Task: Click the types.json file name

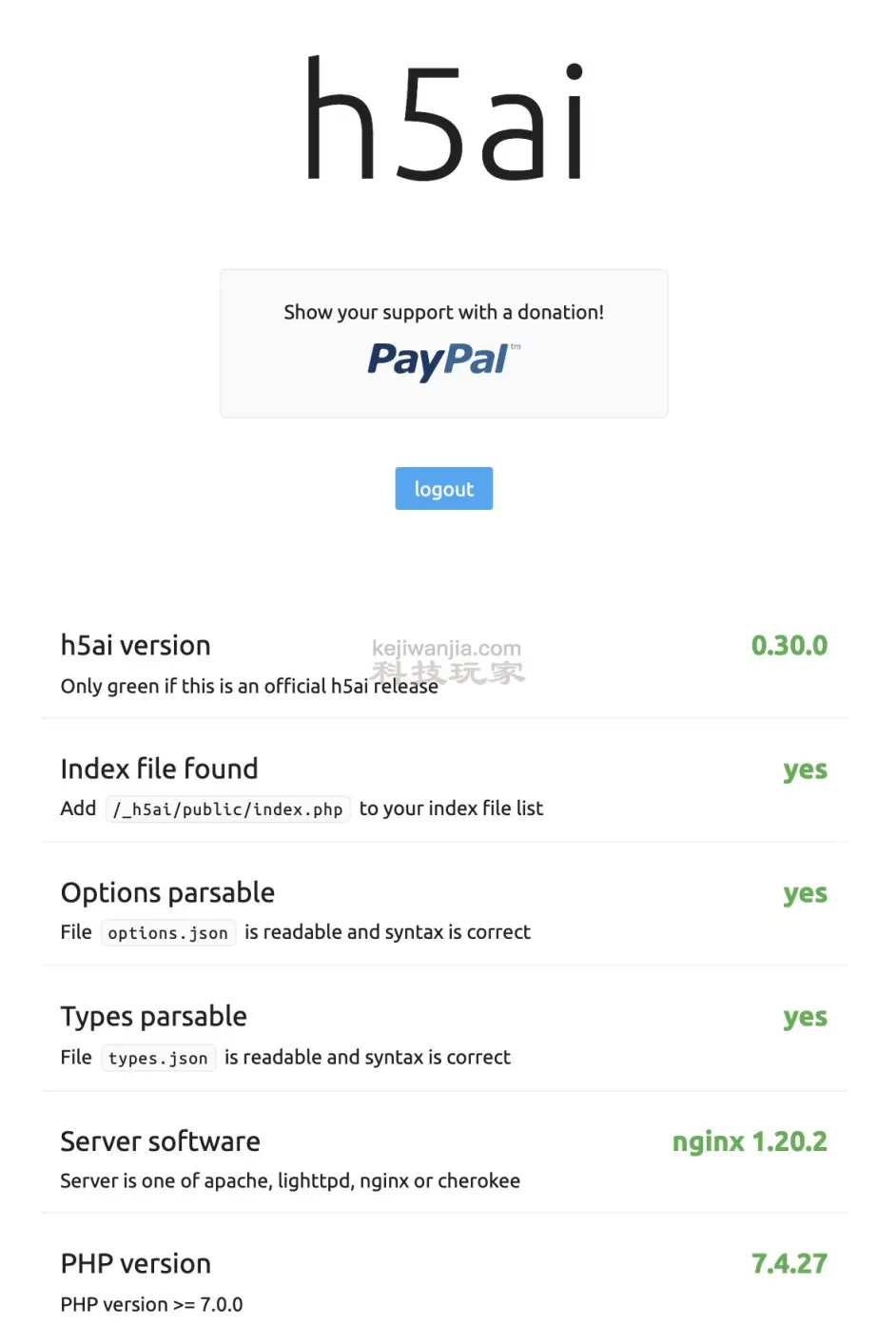Action: click(x=158, y=1058)
